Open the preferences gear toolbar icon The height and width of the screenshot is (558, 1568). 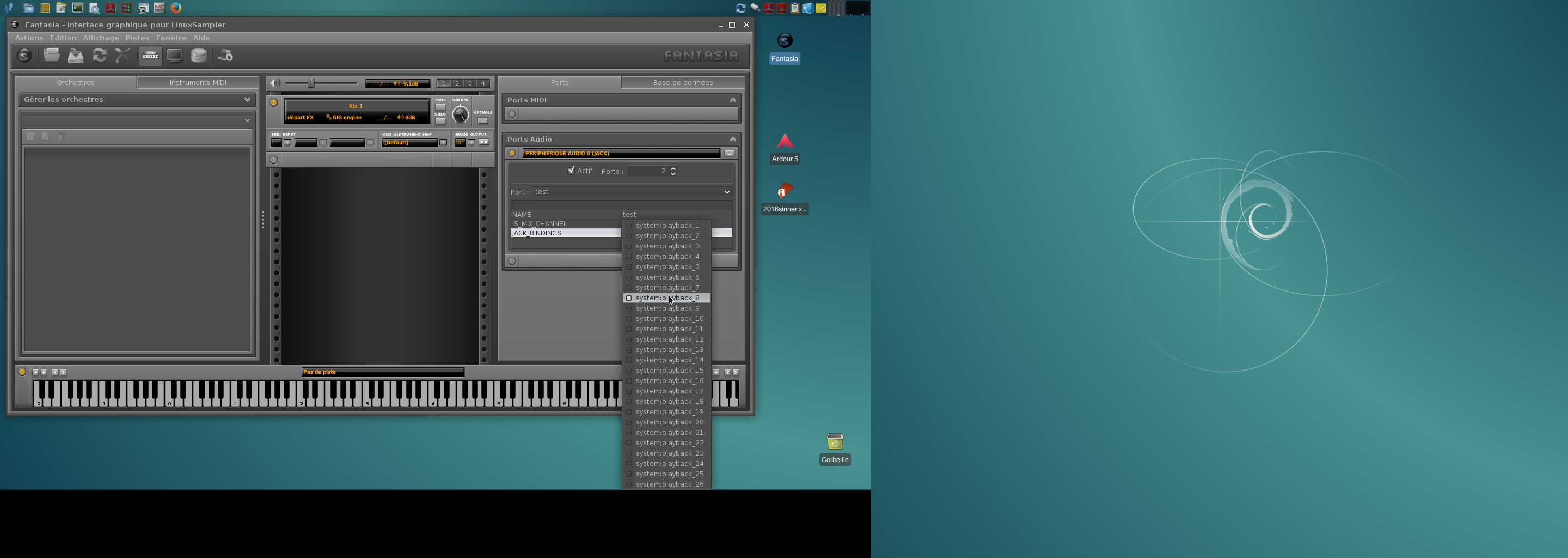coord(225,56)
